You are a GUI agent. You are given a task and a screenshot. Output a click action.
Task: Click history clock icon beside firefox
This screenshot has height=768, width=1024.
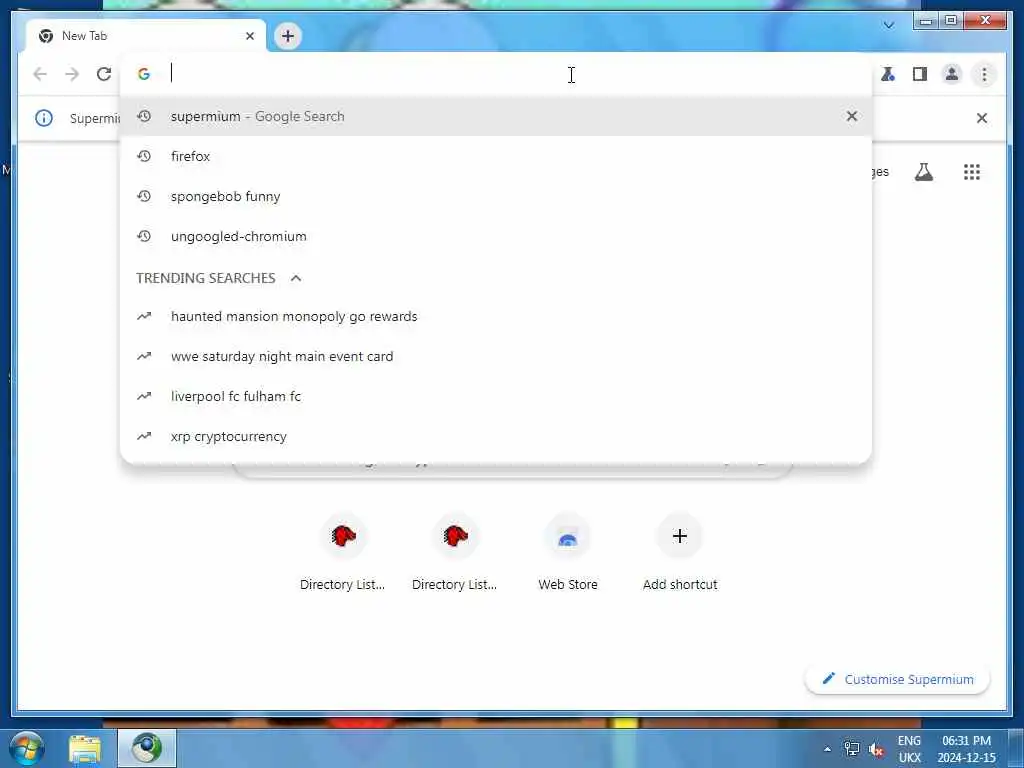[144, 156]
